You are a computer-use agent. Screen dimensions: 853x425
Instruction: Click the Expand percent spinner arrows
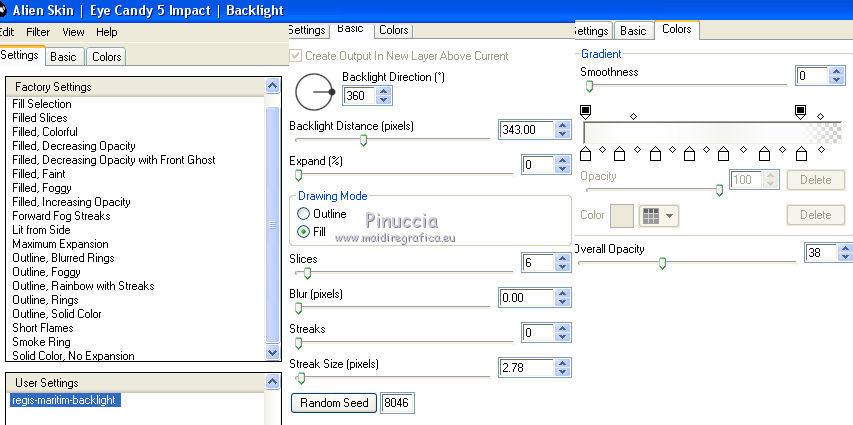click(x=563, y=164)
